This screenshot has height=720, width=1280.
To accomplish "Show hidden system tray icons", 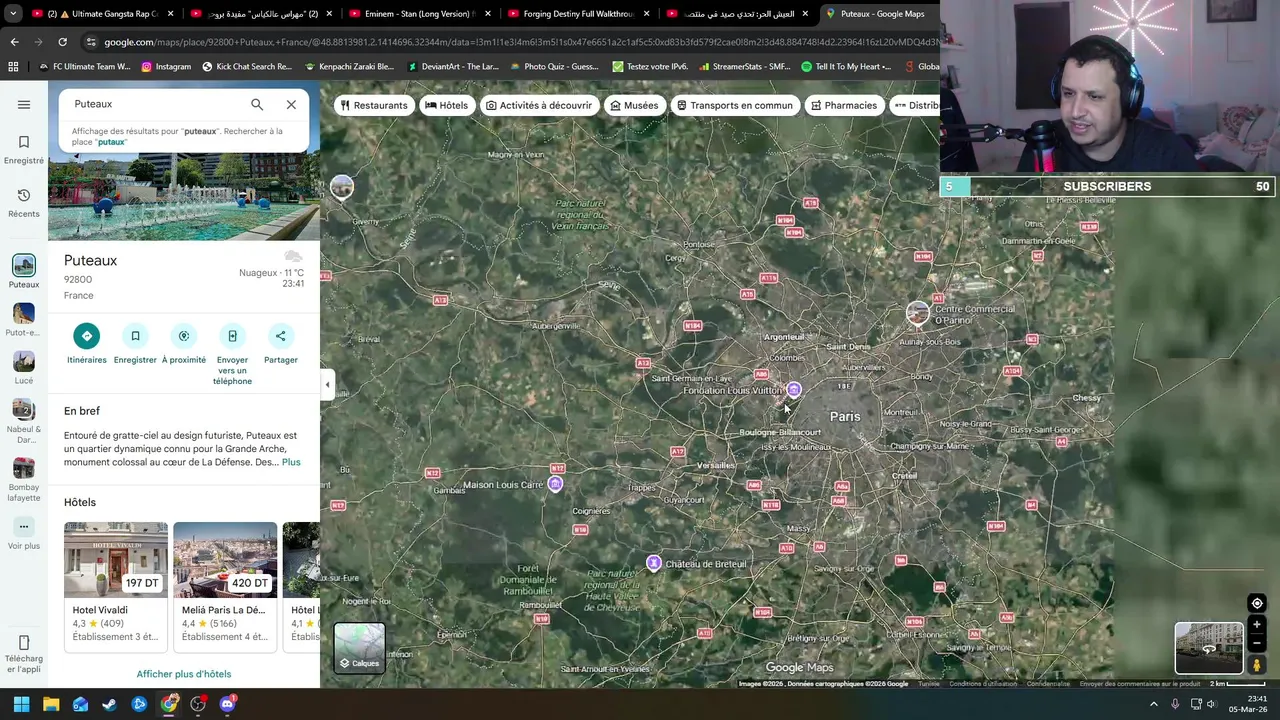I will (1153, 704).
